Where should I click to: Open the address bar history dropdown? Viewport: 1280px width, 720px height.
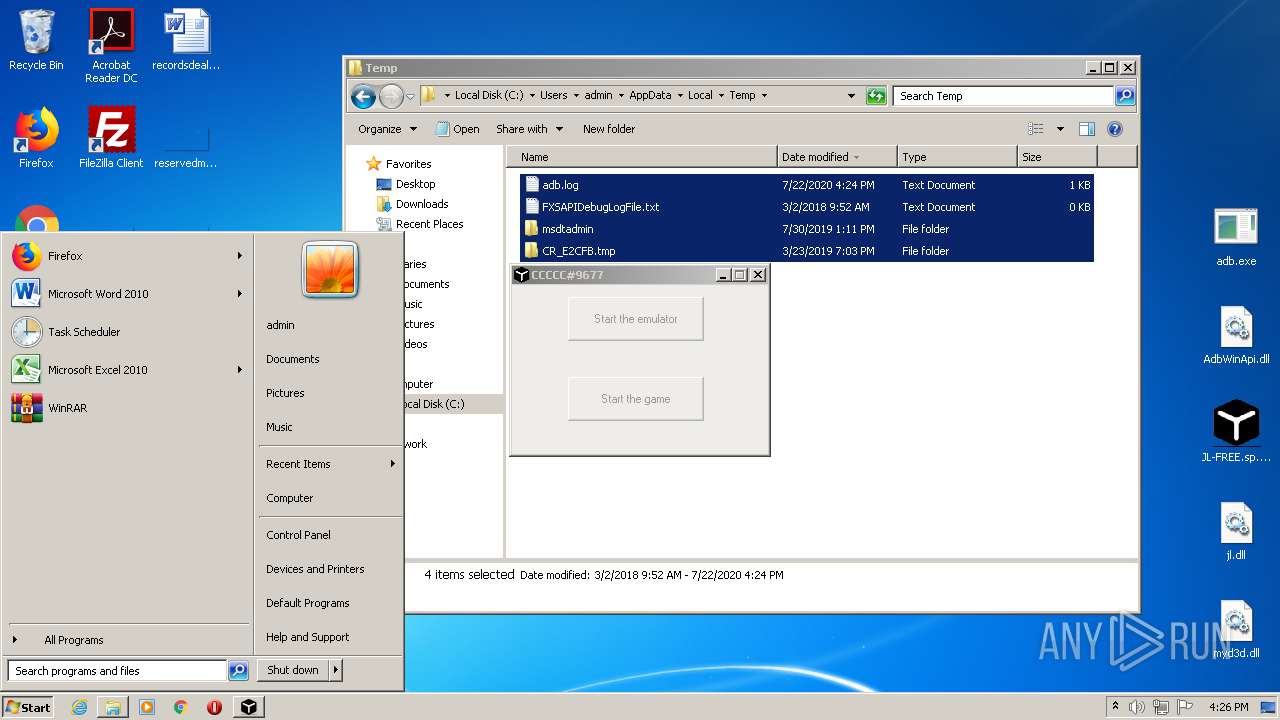851,96
